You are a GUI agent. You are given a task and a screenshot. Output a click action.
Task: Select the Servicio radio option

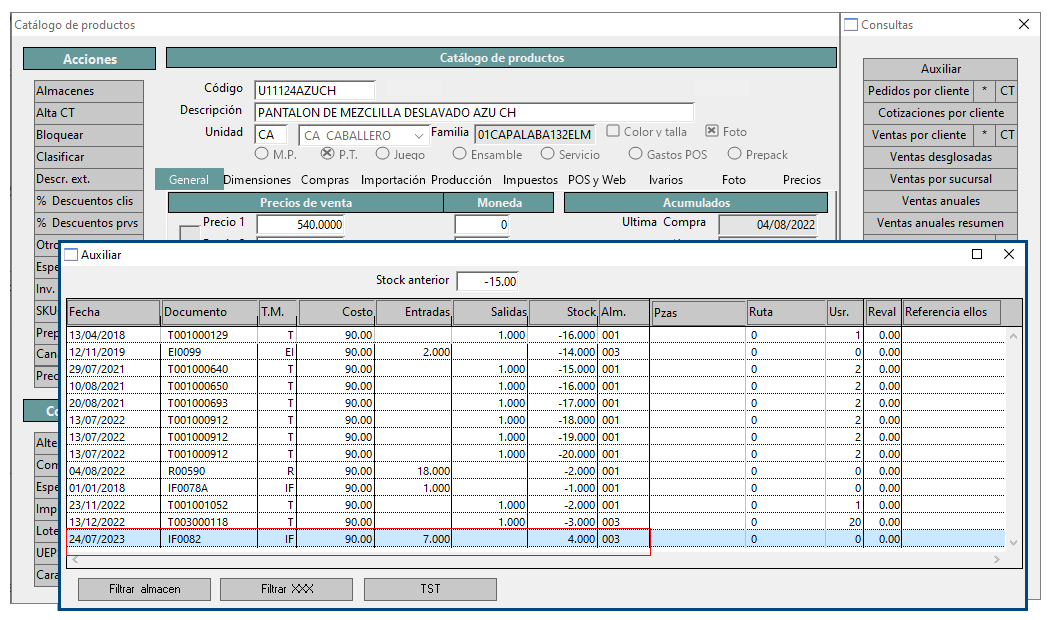(548, 154)
